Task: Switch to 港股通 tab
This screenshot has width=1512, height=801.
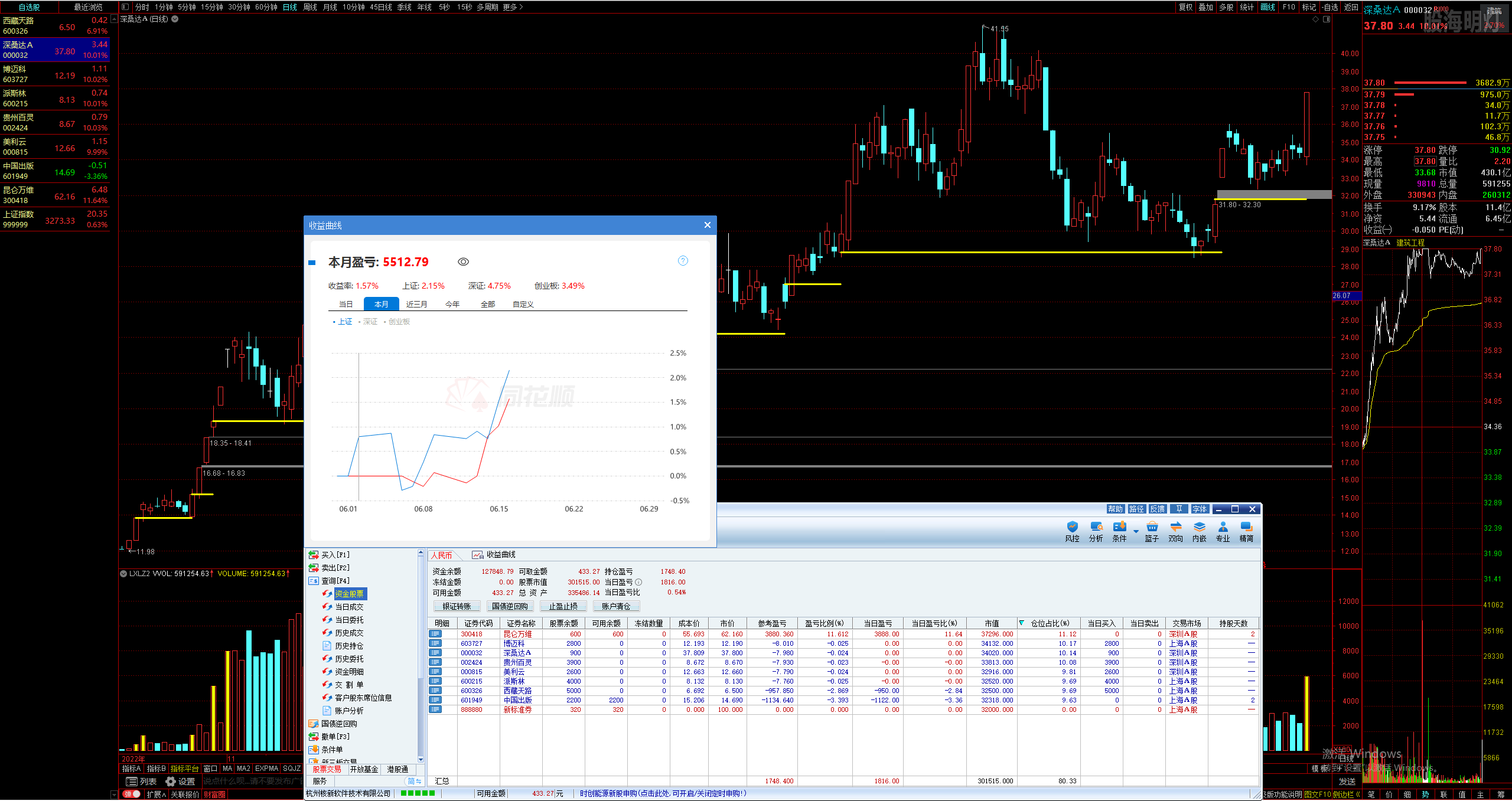Action: point(397,769)
